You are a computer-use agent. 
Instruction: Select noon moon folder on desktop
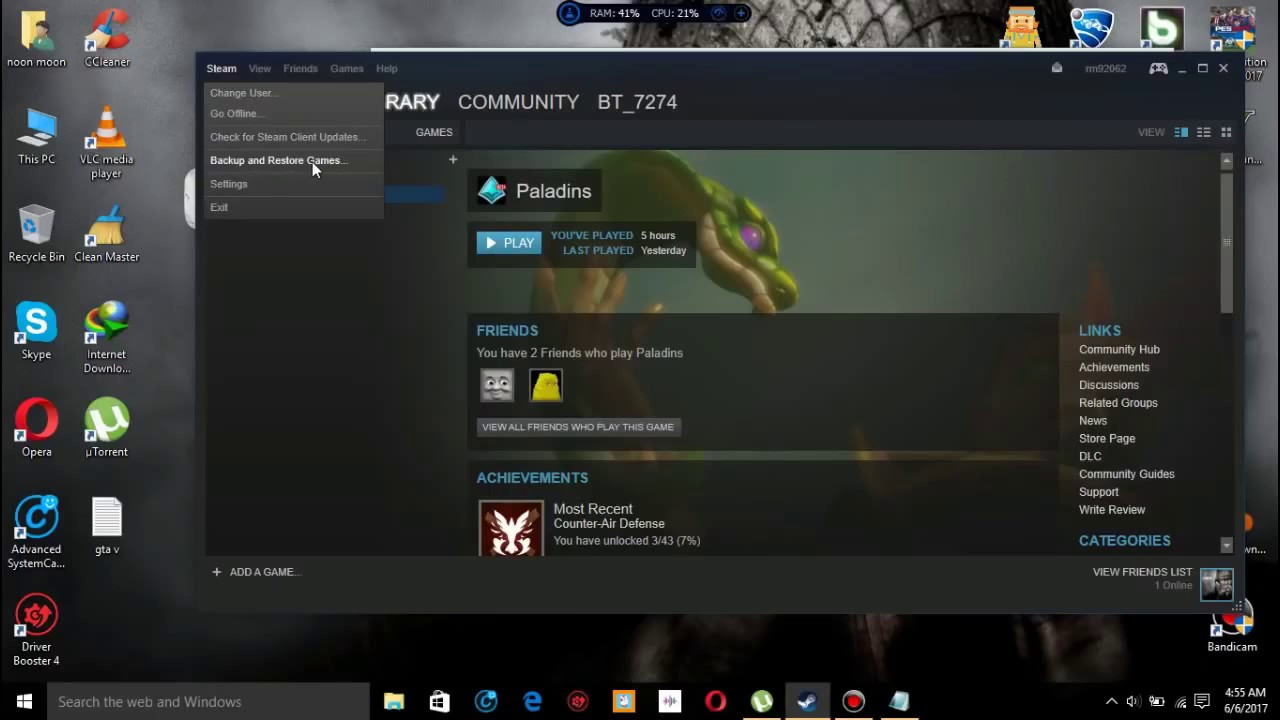click(x=36, y=38)
